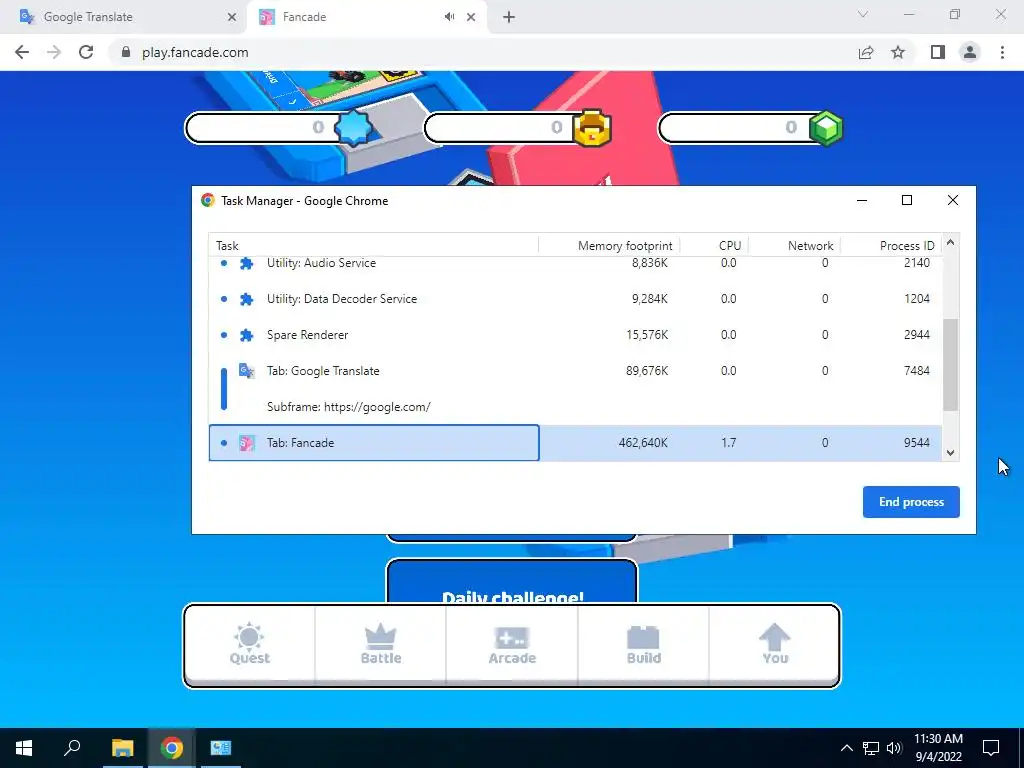Close the Fancade tab
The width and height of the screenshot is (1024, 768).
coord(471,18)
